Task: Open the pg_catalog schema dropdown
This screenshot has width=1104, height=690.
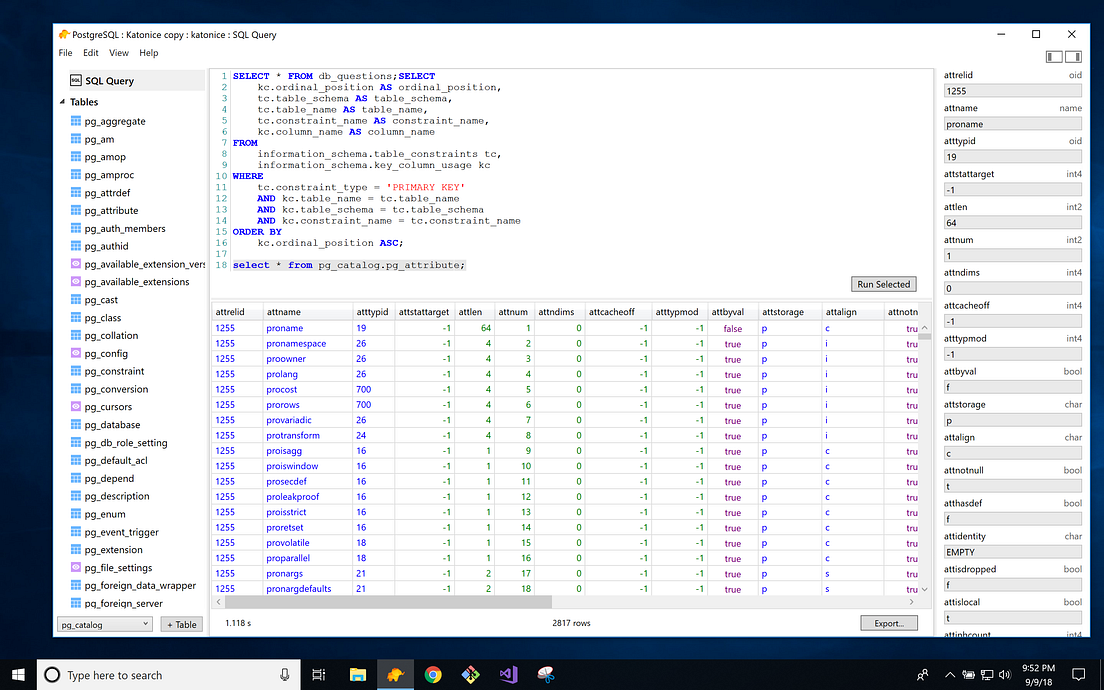Action: coord(104,623)
